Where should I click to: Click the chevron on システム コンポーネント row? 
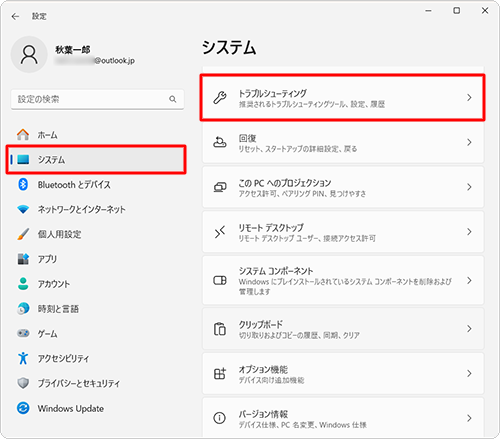tap(469, 280)
